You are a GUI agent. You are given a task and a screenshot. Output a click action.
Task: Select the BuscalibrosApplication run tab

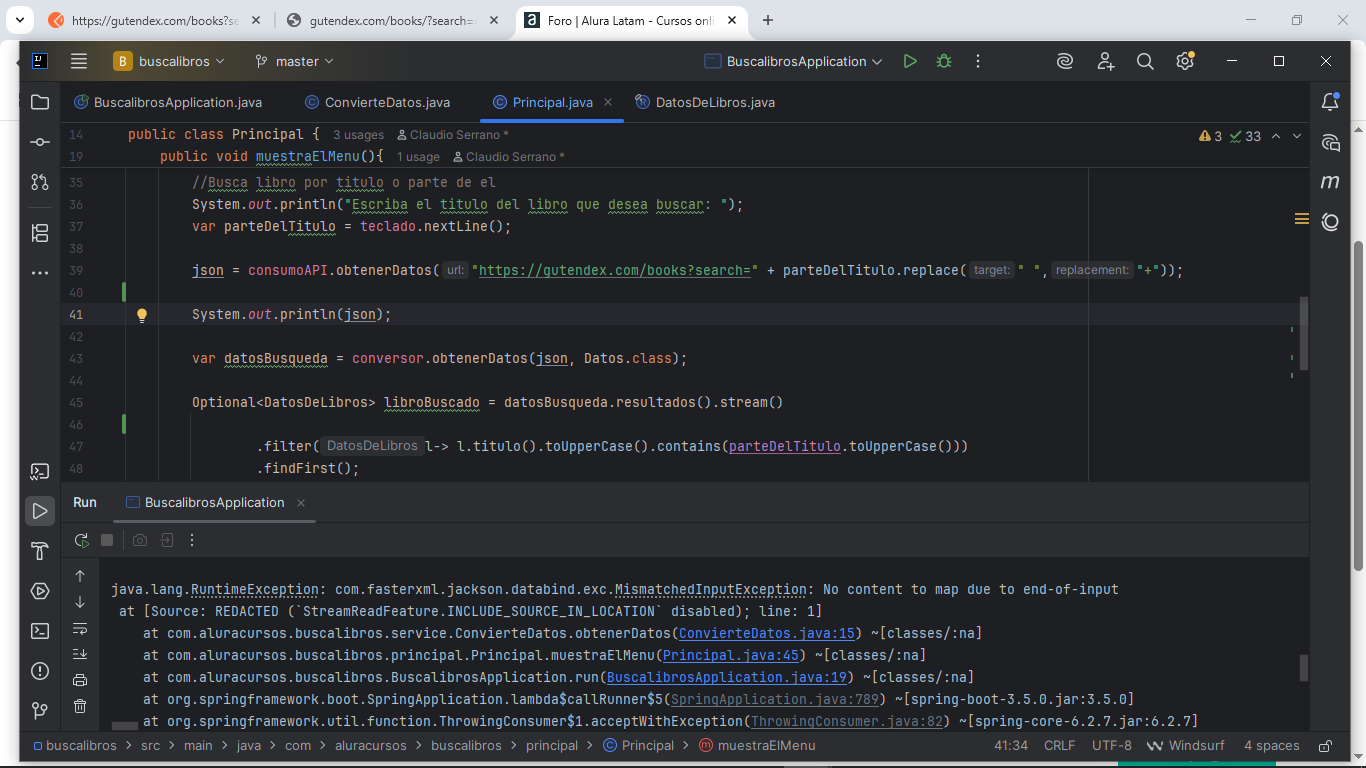pyautogui.click(x=205, y=502)
